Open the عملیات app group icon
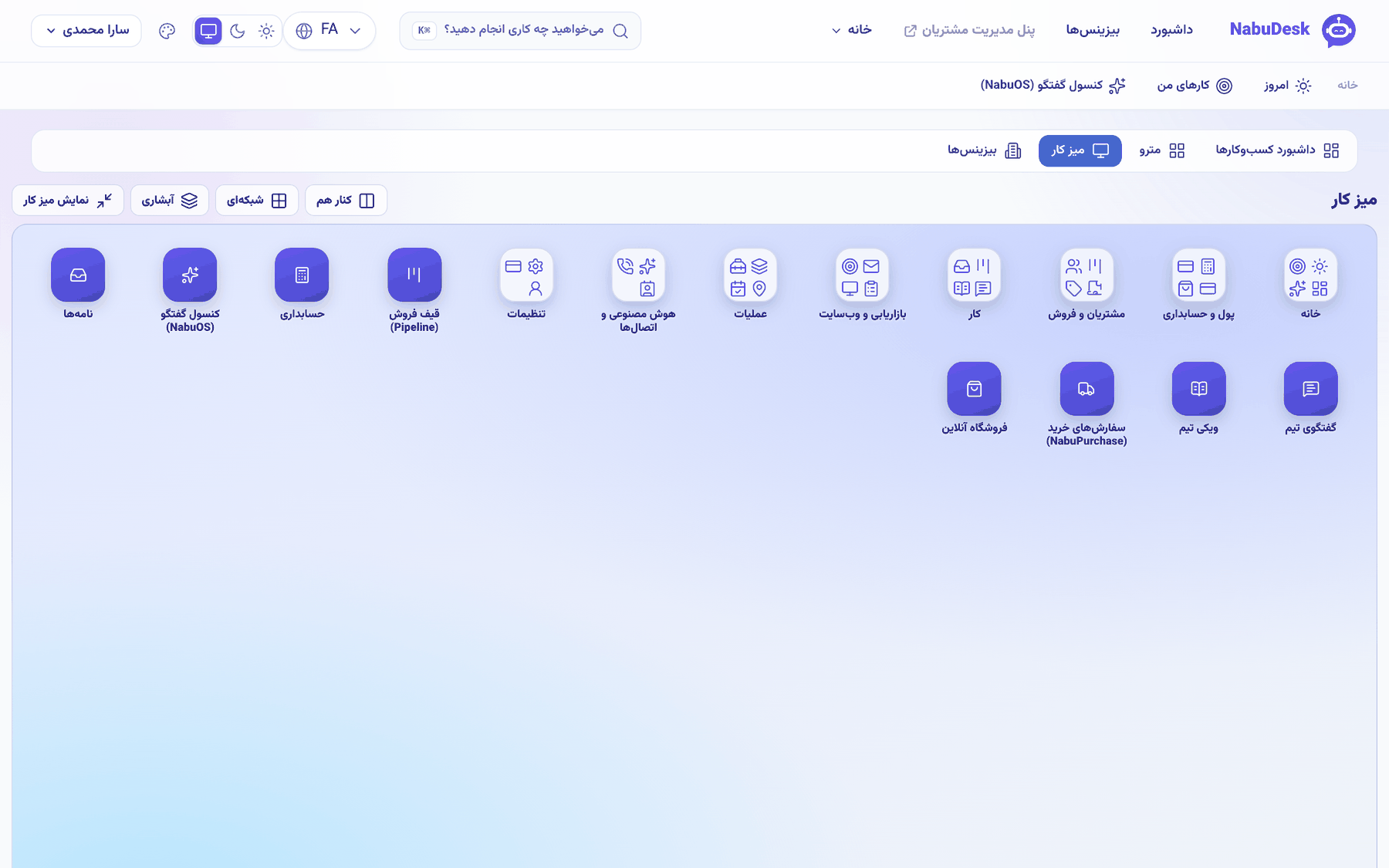The height and width of the screenshot is (868, 1389). (750, 275)
